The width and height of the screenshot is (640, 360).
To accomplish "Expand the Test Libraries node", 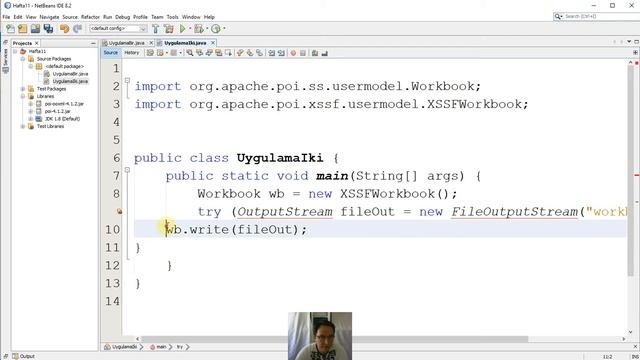I will pos(23,127).
